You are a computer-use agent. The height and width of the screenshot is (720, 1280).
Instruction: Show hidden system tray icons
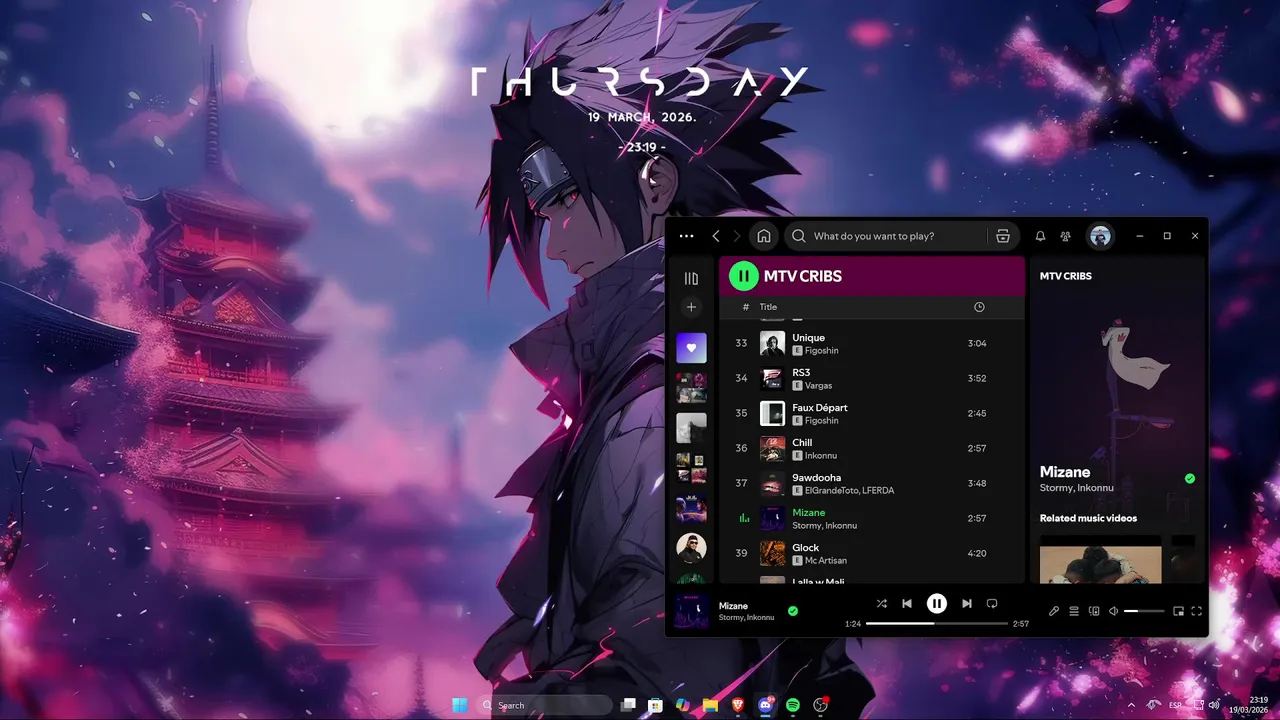pyautogui.click(x=1131, y=705)
